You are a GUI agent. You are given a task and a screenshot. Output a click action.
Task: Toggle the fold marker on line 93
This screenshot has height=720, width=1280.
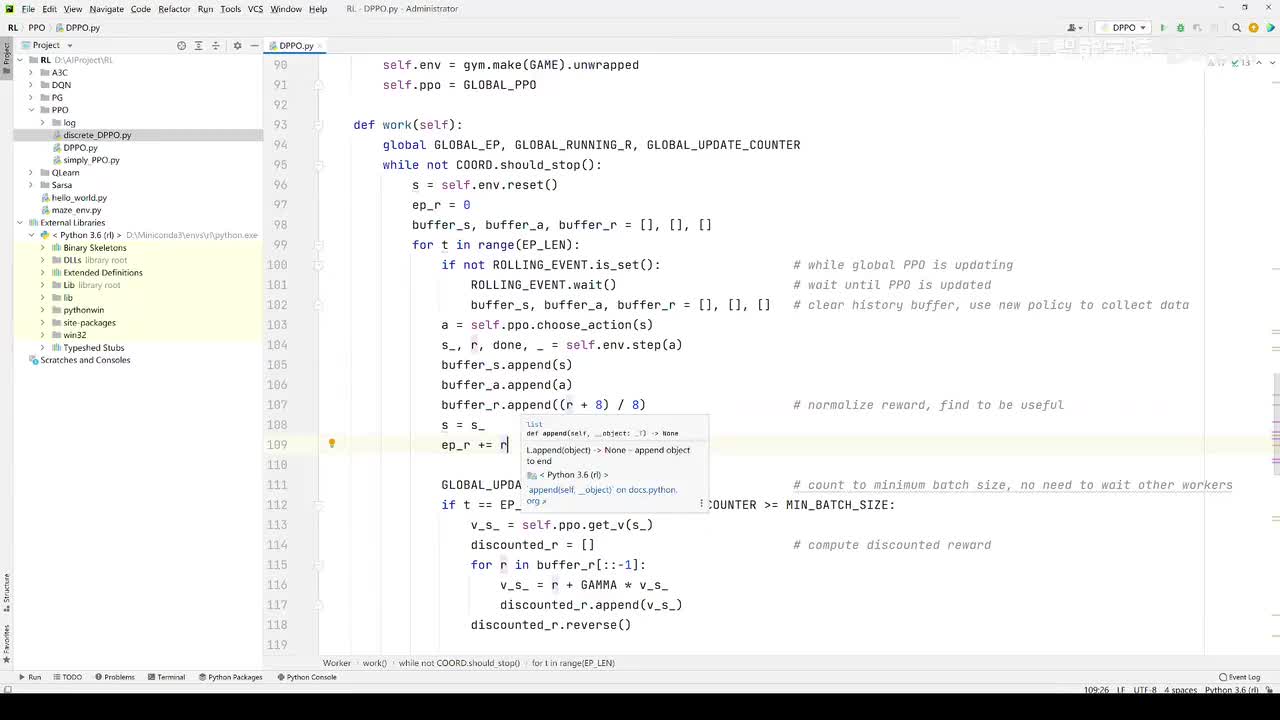320,125
